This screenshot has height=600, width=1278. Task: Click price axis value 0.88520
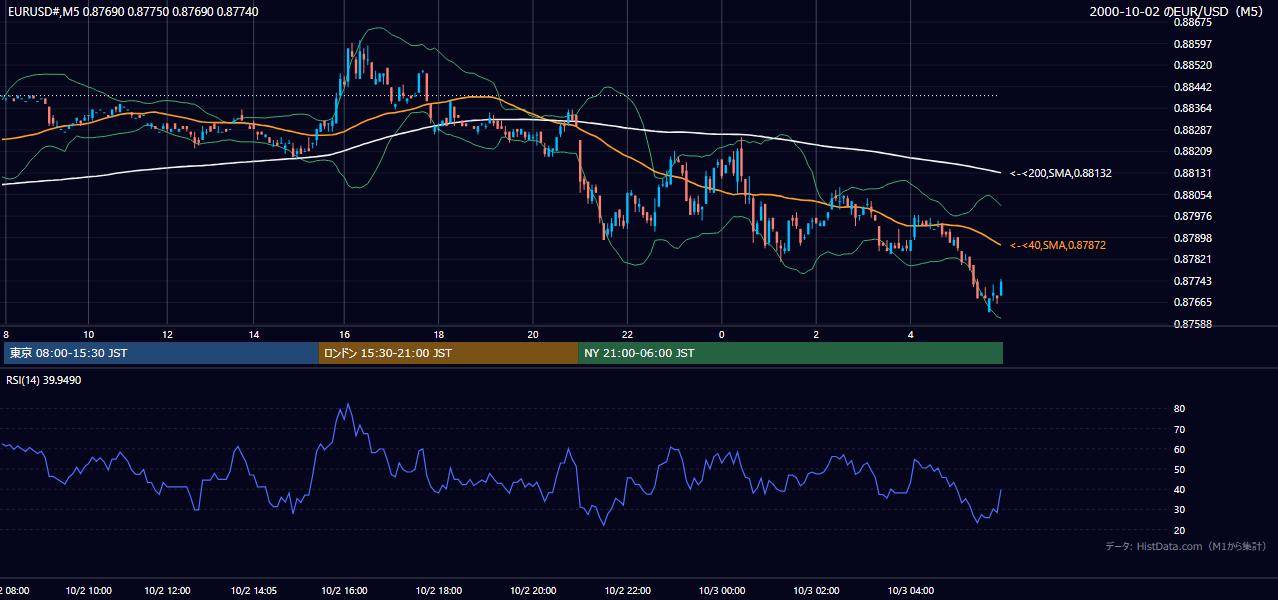tap(1192, 65)
